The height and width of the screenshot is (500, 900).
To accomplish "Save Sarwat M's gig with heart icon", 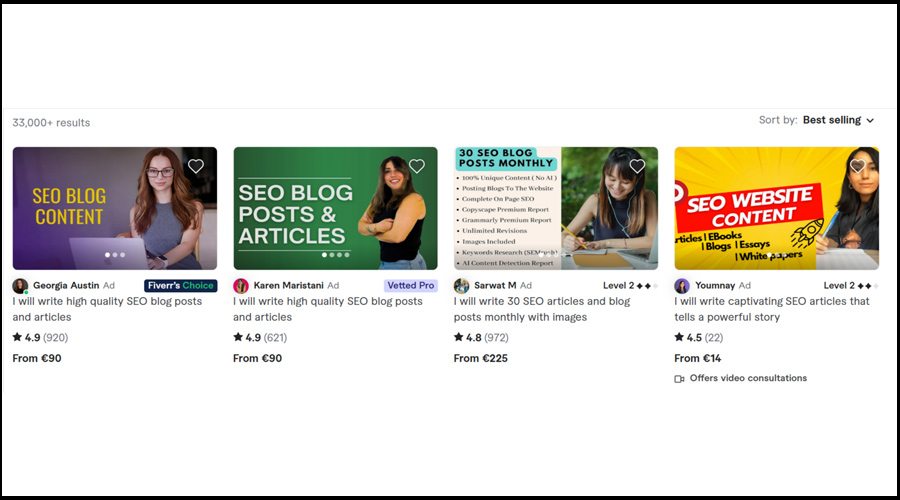I will tap(637, 166).
